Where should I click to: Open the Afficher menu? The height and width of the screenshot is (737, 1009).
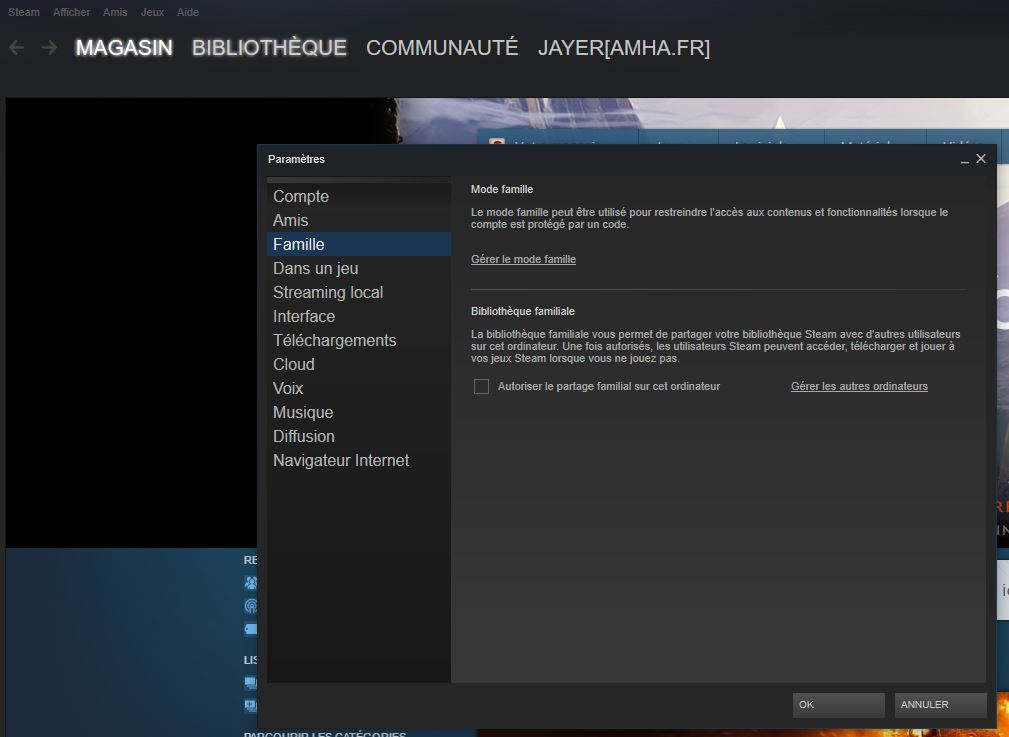coord(71,12)
